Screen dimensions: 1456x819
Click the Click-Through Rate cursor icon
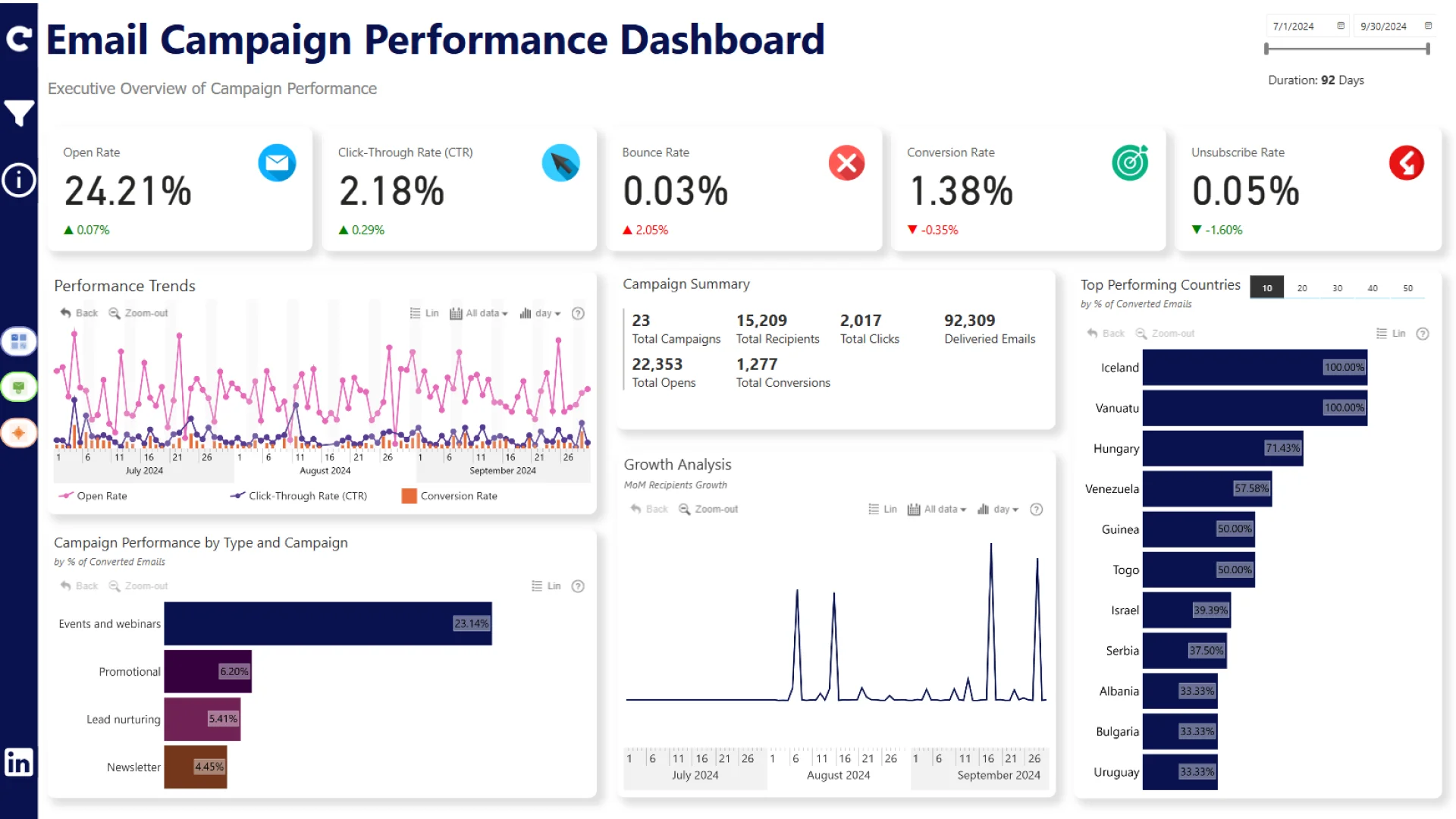click(x=561, y=163)
